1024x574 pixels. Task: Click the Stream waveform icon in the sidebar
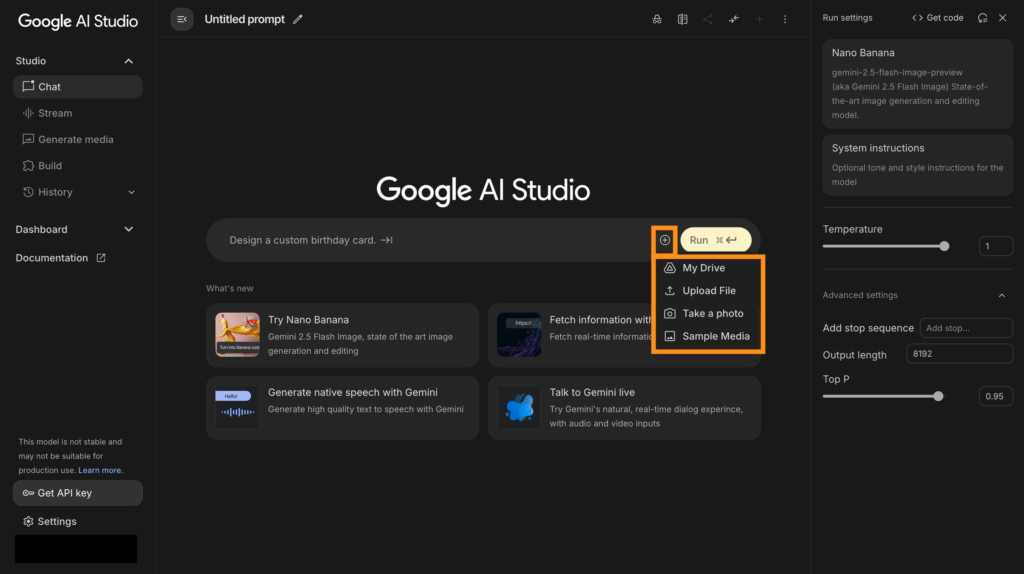click(x=28, y=113)
